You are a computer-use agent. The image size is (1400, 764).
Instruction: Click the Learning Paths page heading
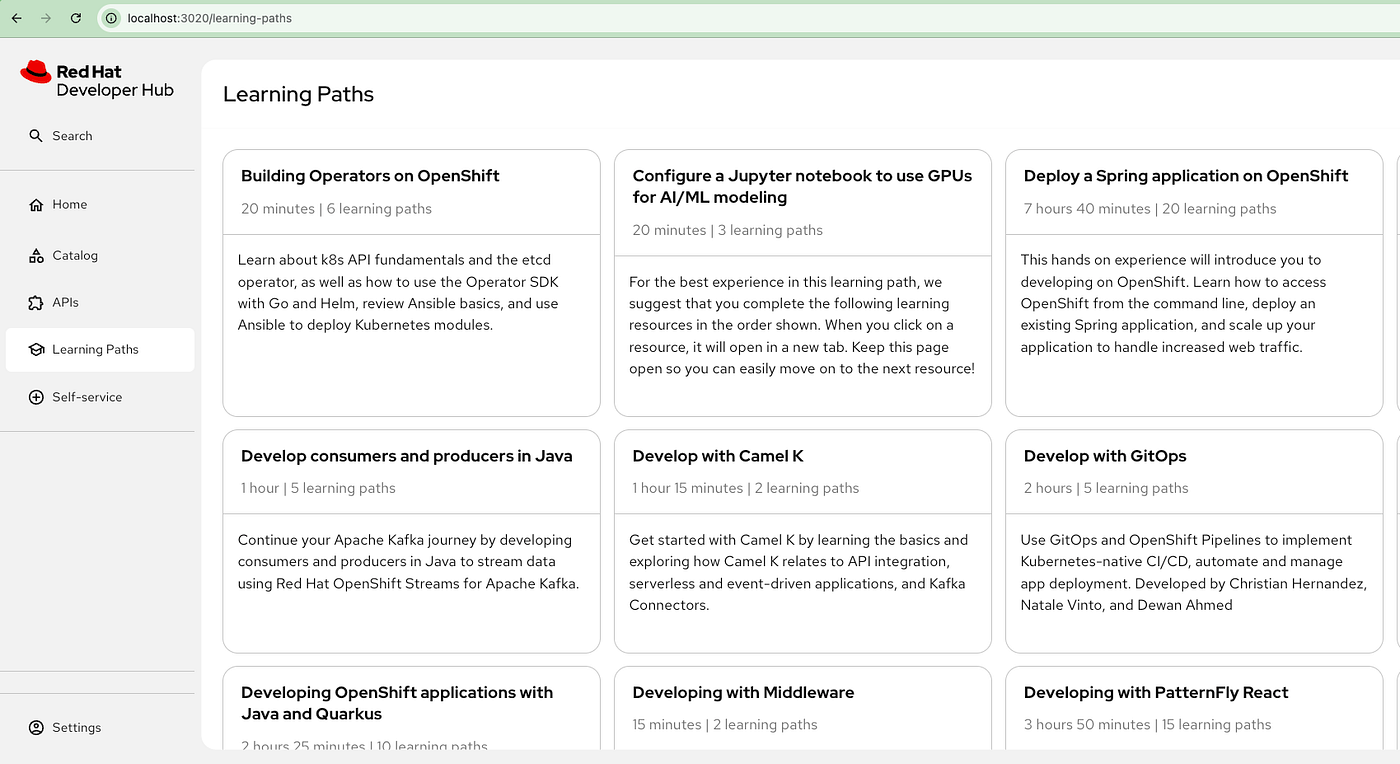coord(298,95)
